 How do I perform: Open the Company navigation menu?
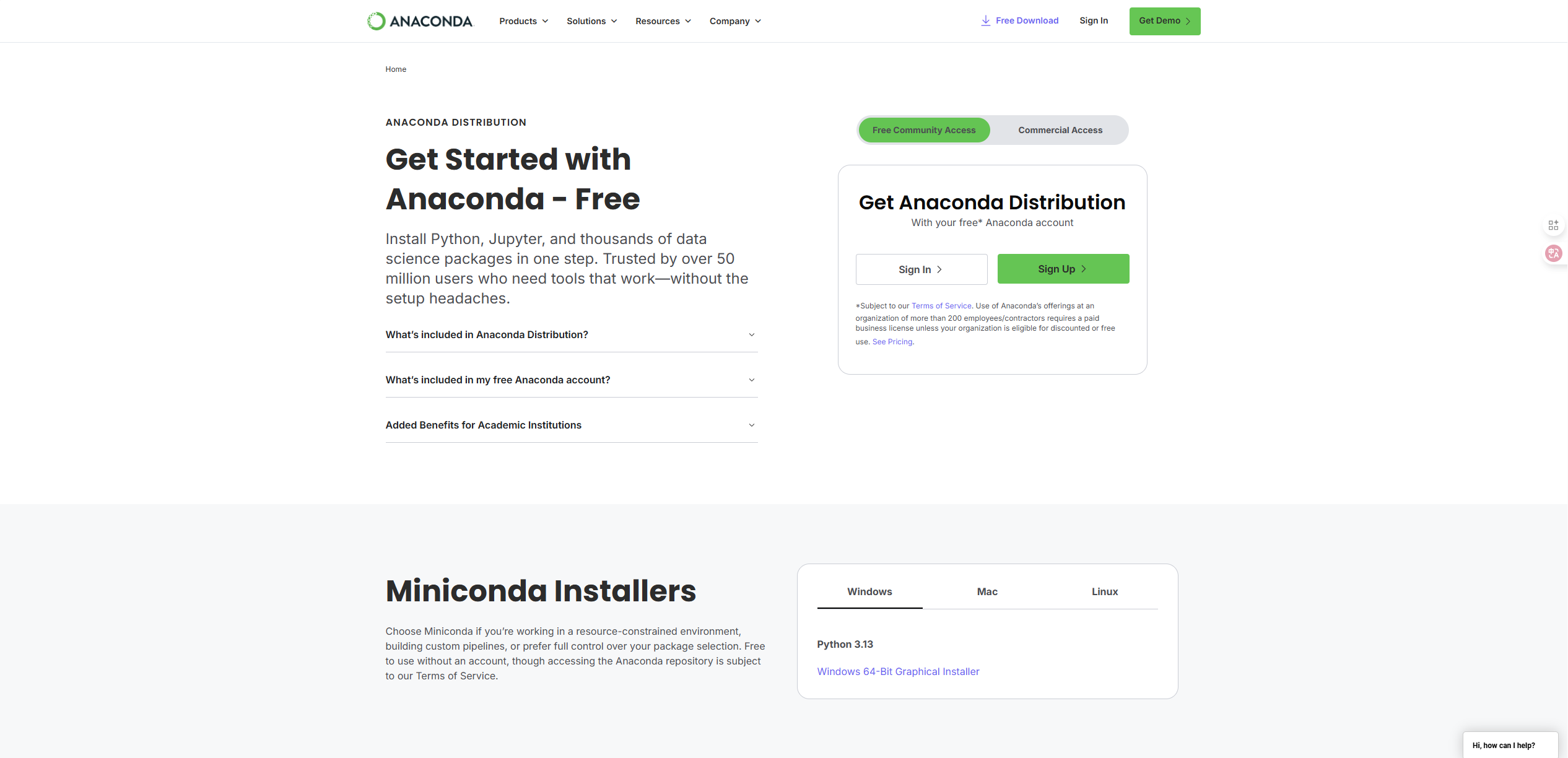click(x=734, y=21)
